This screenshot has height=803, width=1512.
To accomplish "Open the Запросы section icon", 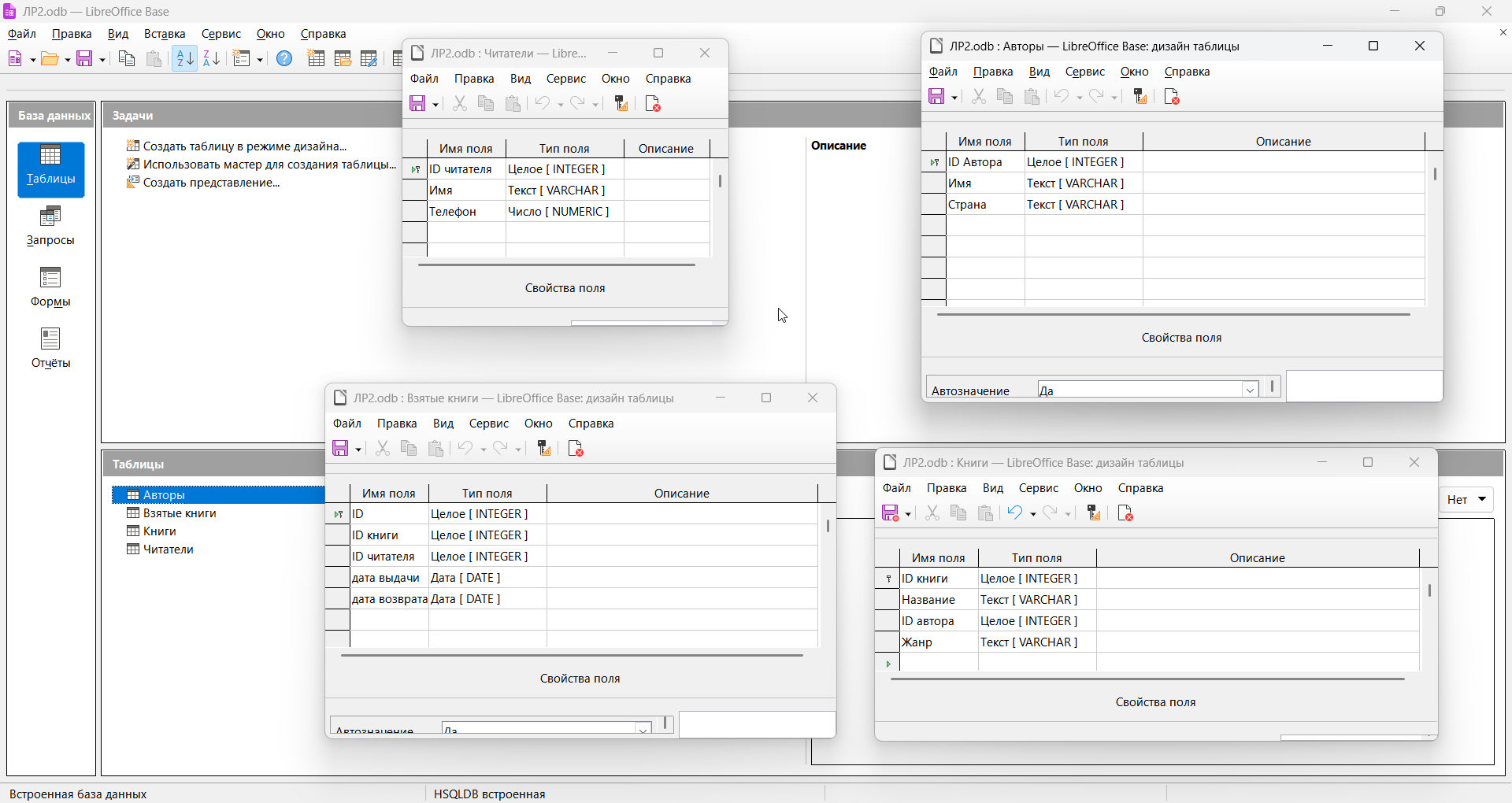I will (51, 226).
